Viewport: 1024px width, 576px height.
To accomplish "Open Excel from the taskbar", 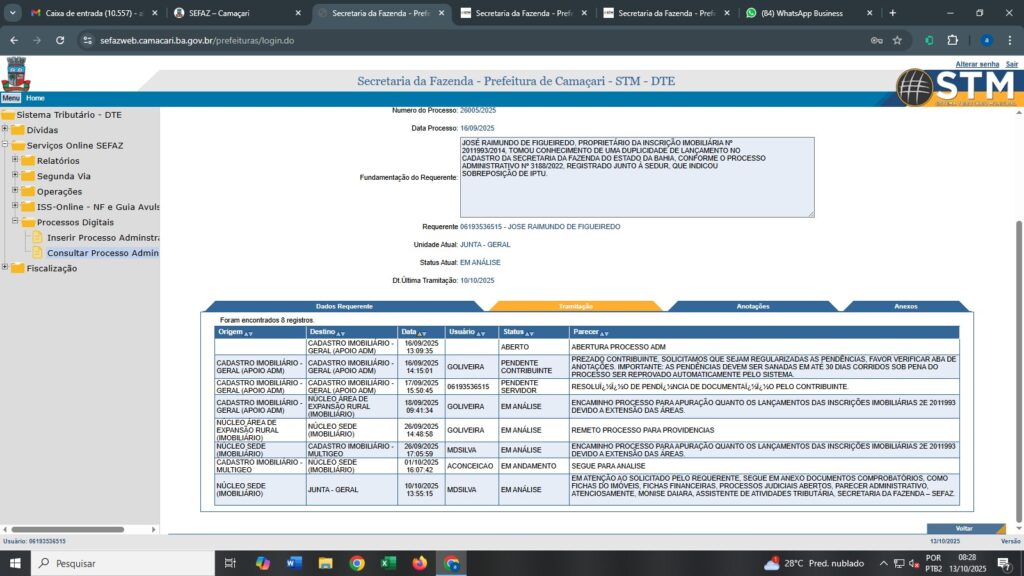I will [x=388, y=563].
